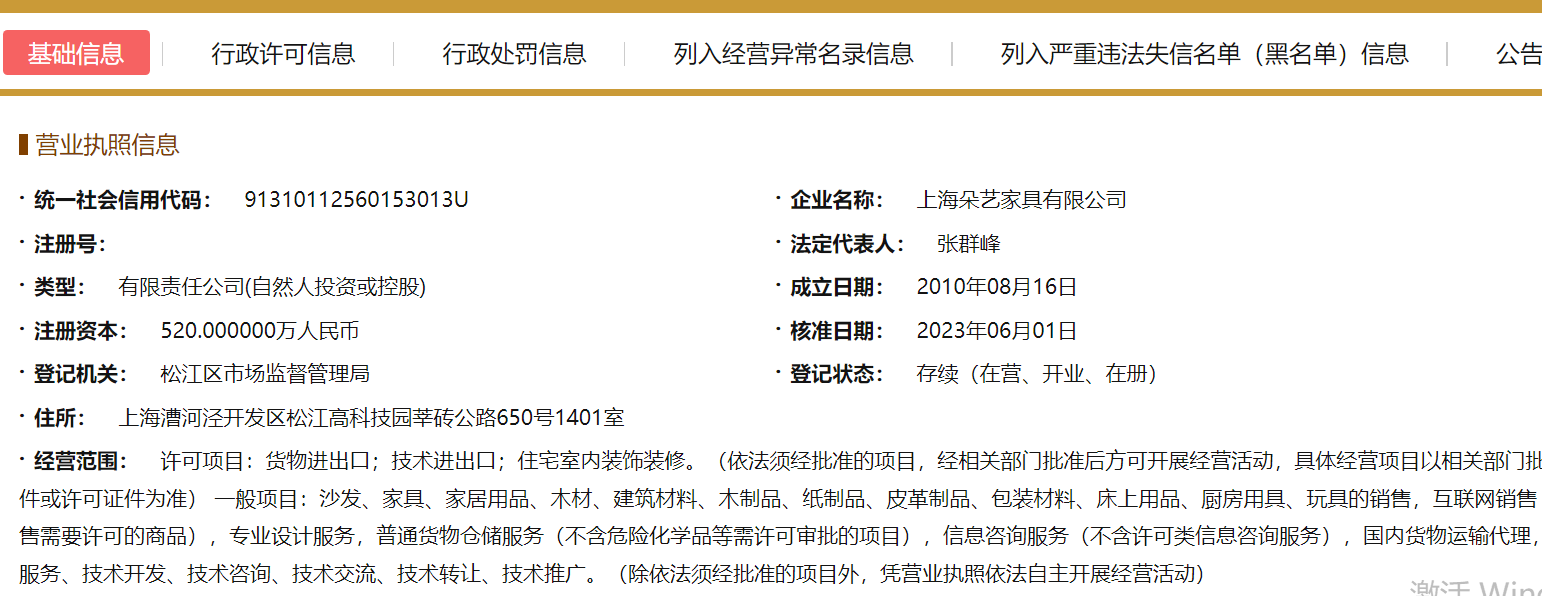Click the legal representative name 张群峰

(x=968, y=244)
